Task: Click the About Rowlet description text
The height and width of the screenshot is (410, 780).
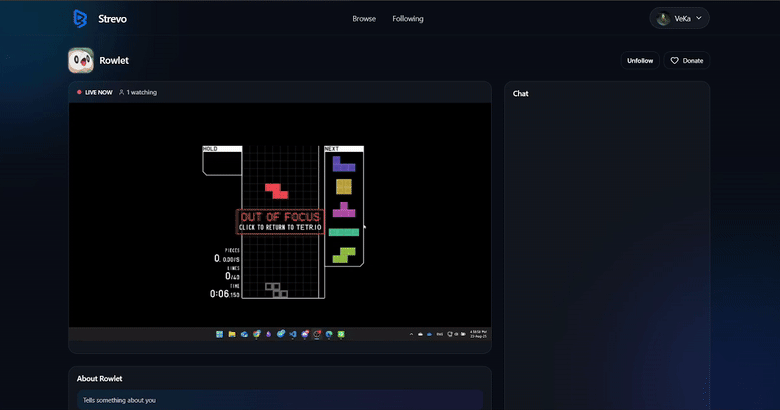Action: click(120, 400)
